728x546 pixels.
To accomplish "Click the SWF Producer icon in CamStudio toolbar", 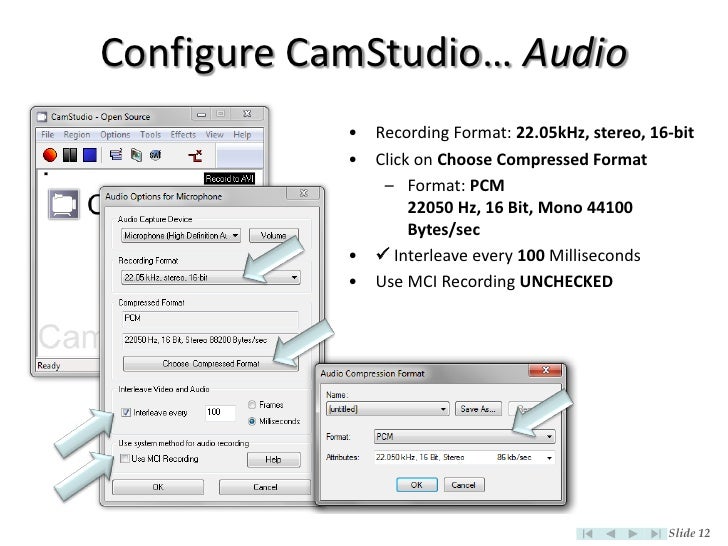I will [x=155, y=155].
